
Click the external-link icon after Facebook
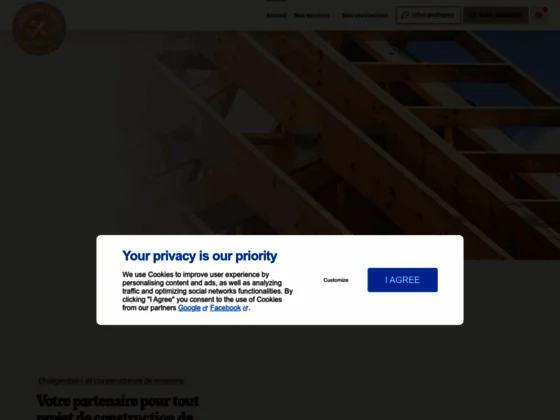click(x=245, y=308)
